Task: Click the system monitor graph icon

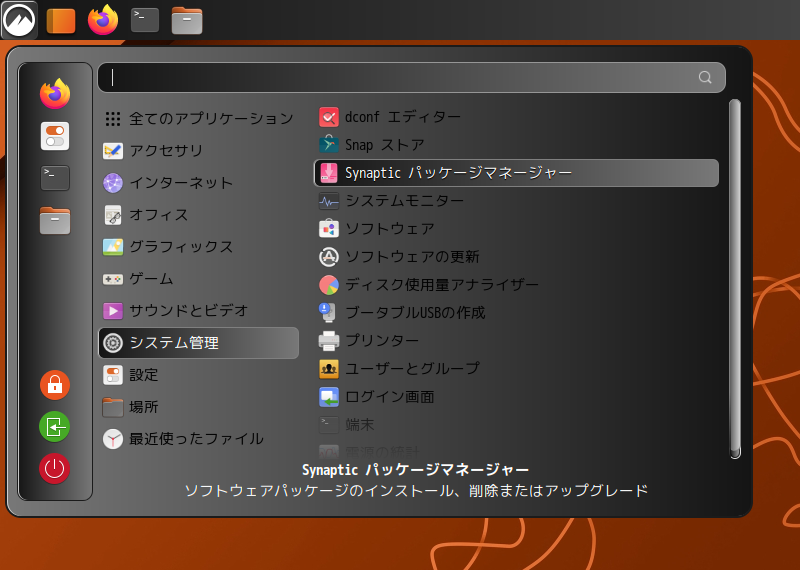Action: pos(329,201)
